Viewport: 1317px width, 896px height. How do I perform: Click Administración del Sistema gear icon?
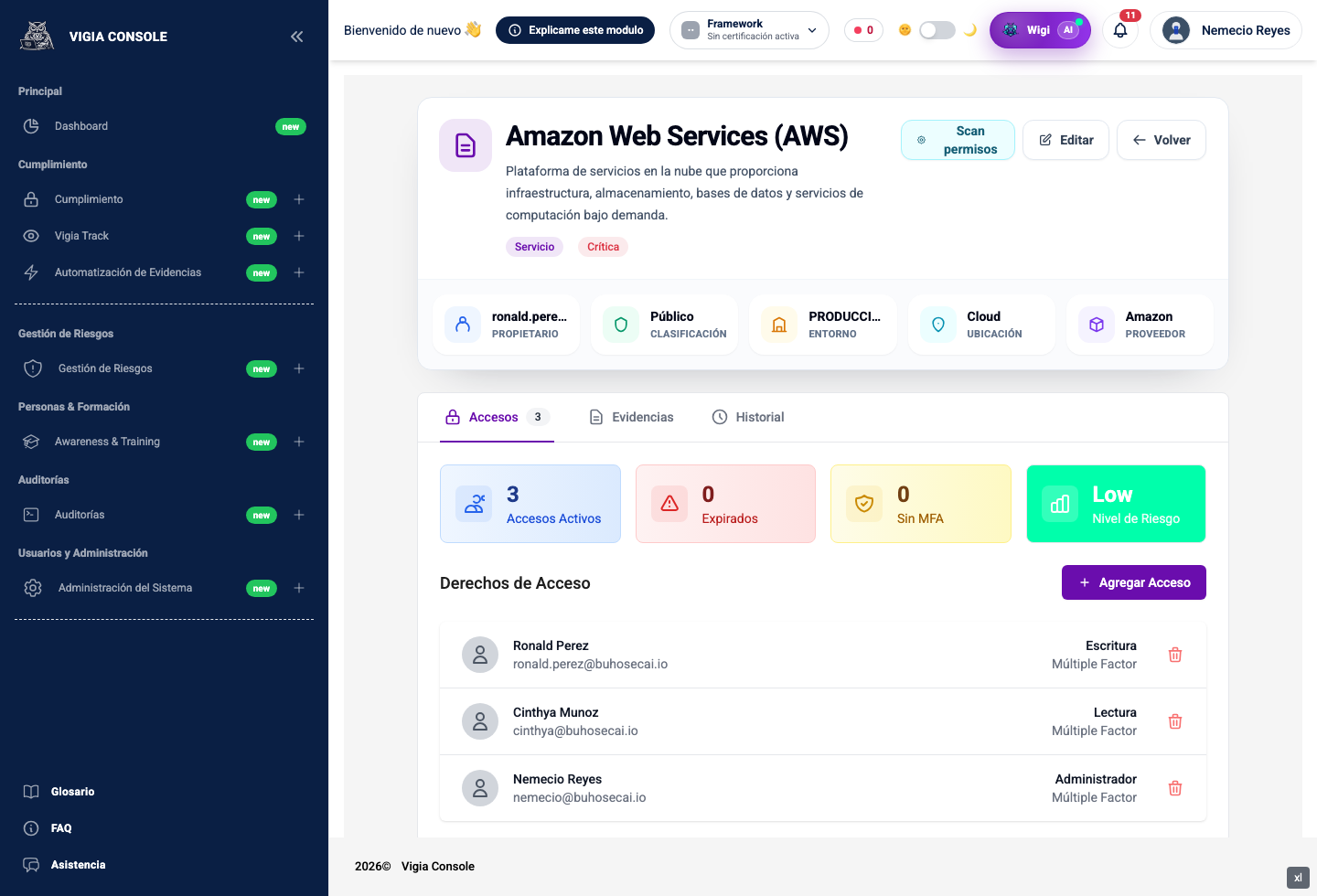point(33,588)
